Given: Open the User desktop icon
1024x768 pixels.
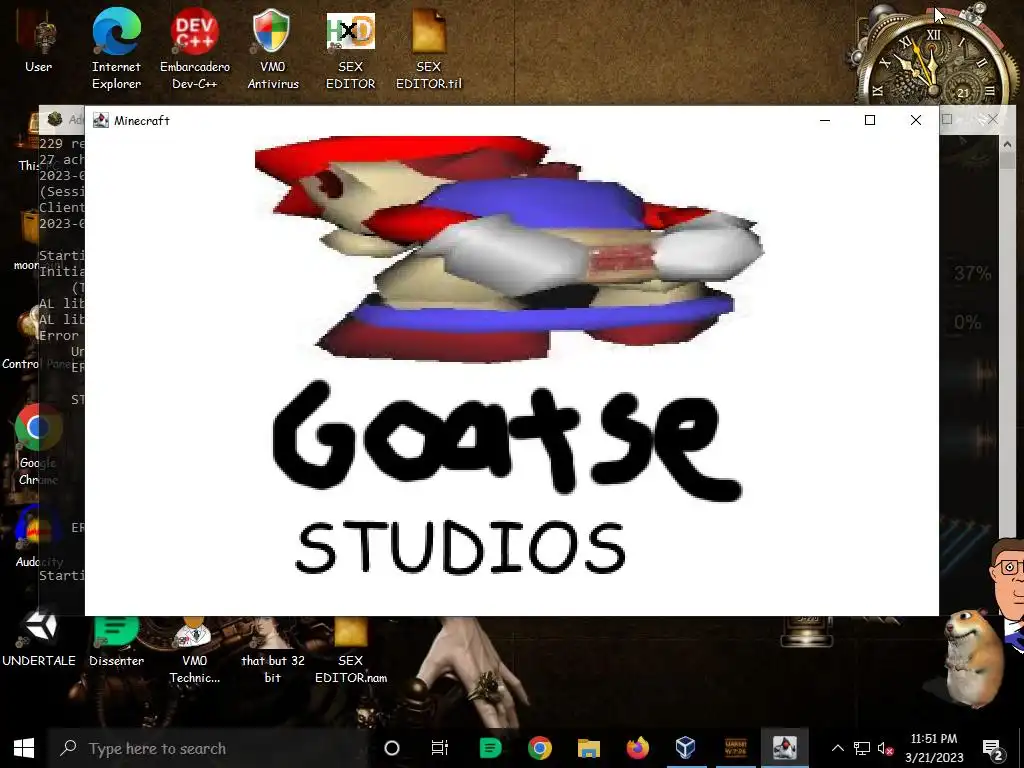Looking at the screenshot, I should point(39,42).
